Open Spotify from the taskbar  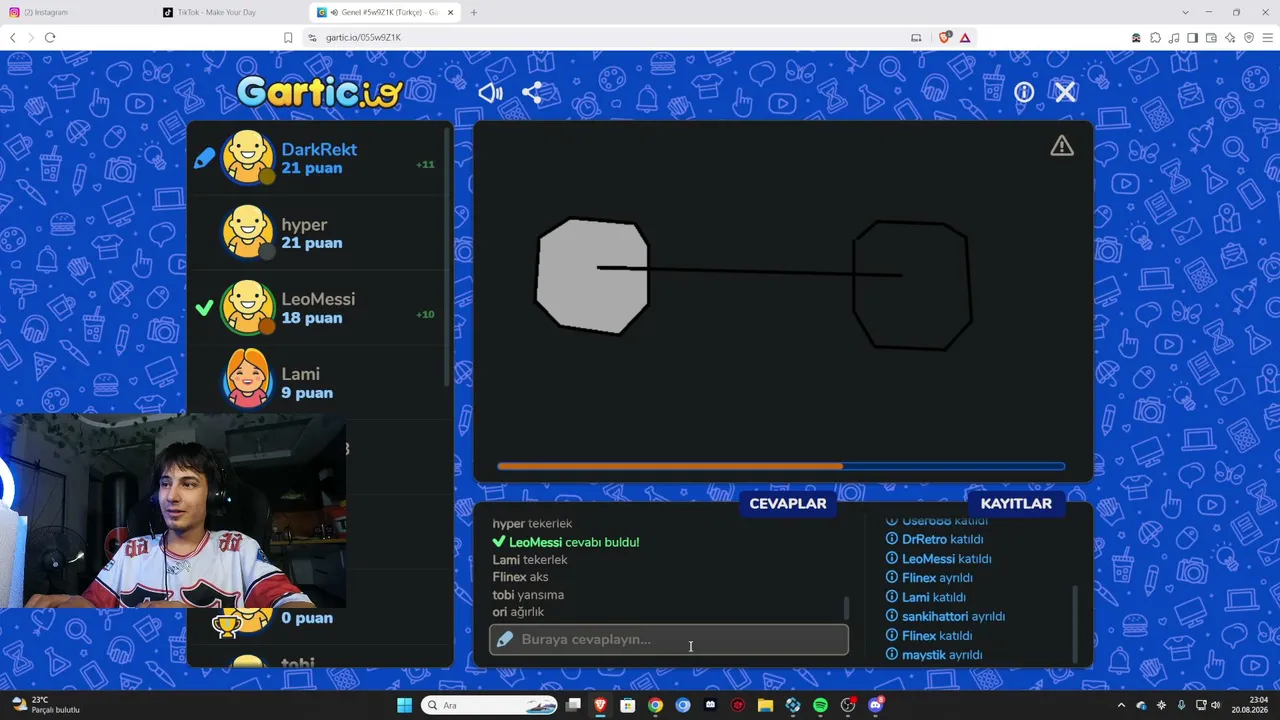pyautogui.click(x=820, y=705)
